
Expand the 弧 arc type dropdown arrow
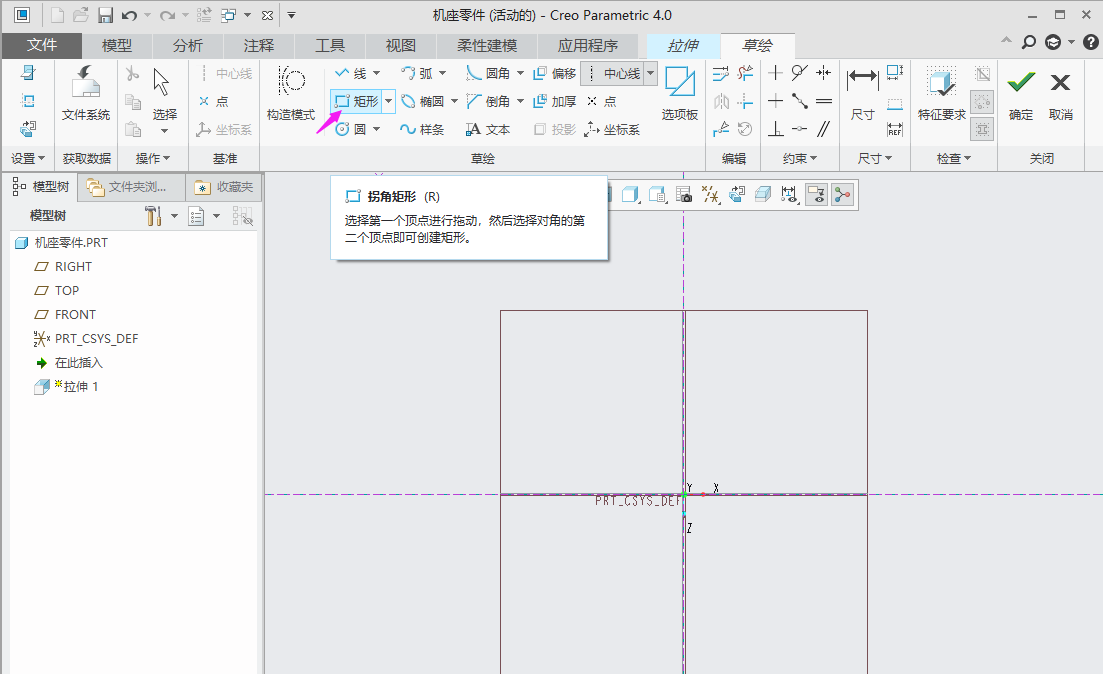coord(442,73)
